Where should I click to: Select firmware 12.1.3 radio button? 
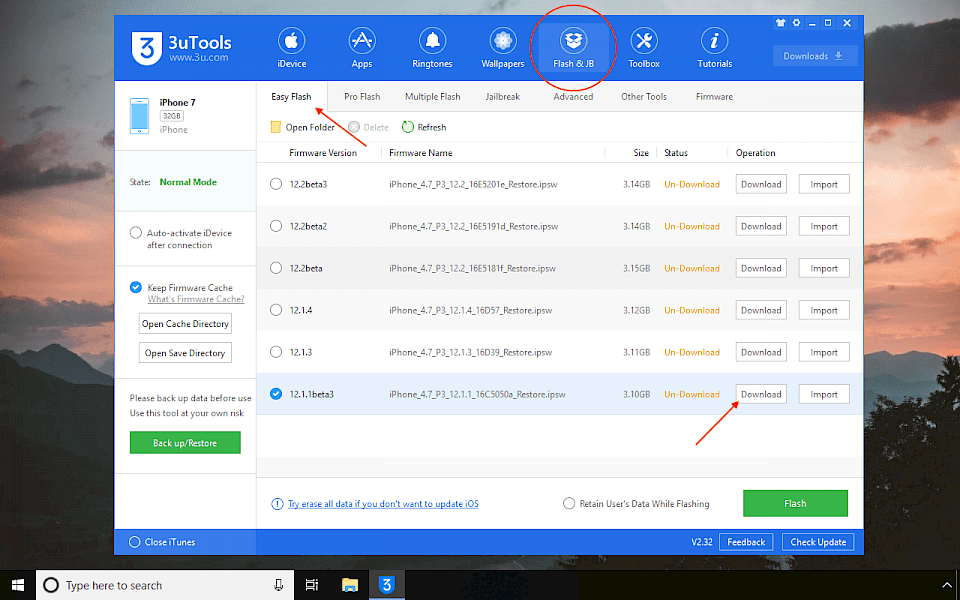tap(276, 352)
